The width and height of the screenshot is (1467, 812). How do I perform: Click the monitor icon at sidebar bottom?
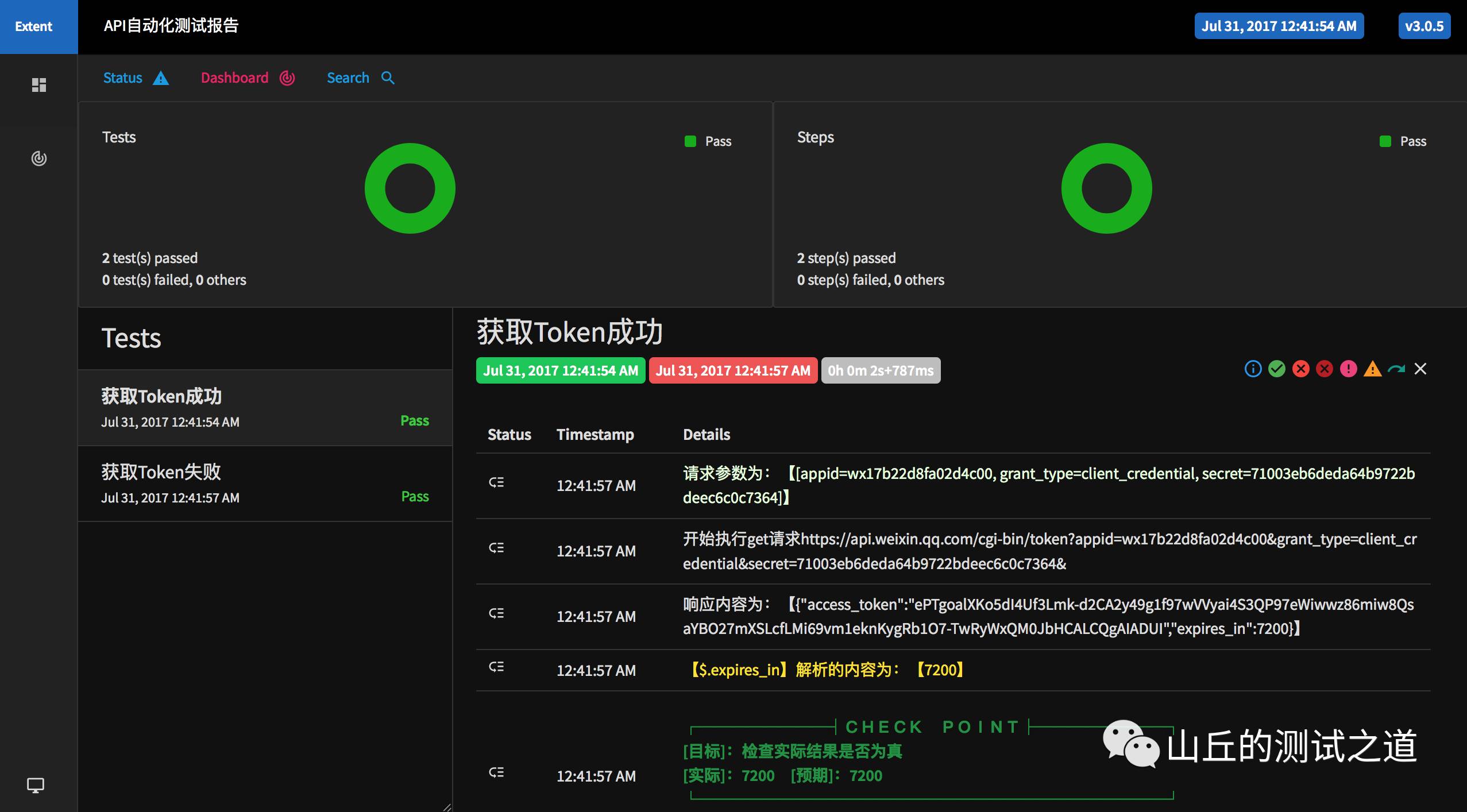[x=36, y=785]
